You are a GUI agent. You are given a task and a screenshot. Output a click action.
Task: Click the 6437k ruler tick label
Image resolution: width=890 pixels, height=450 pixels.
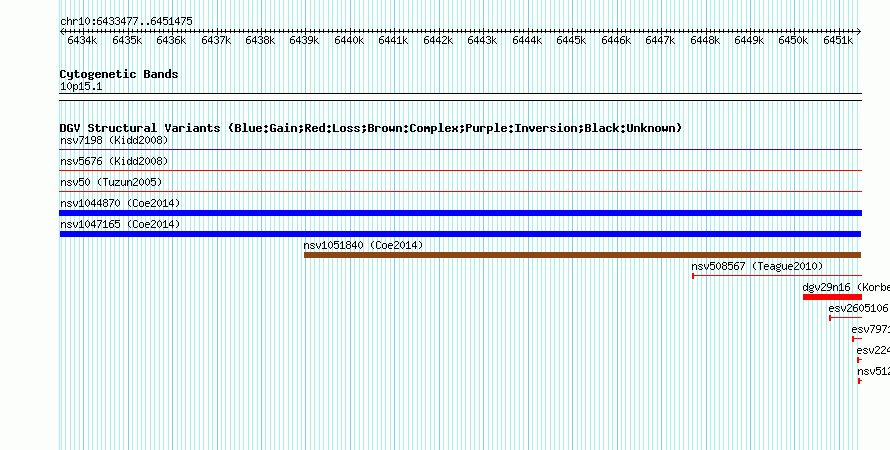pos(216,40)
